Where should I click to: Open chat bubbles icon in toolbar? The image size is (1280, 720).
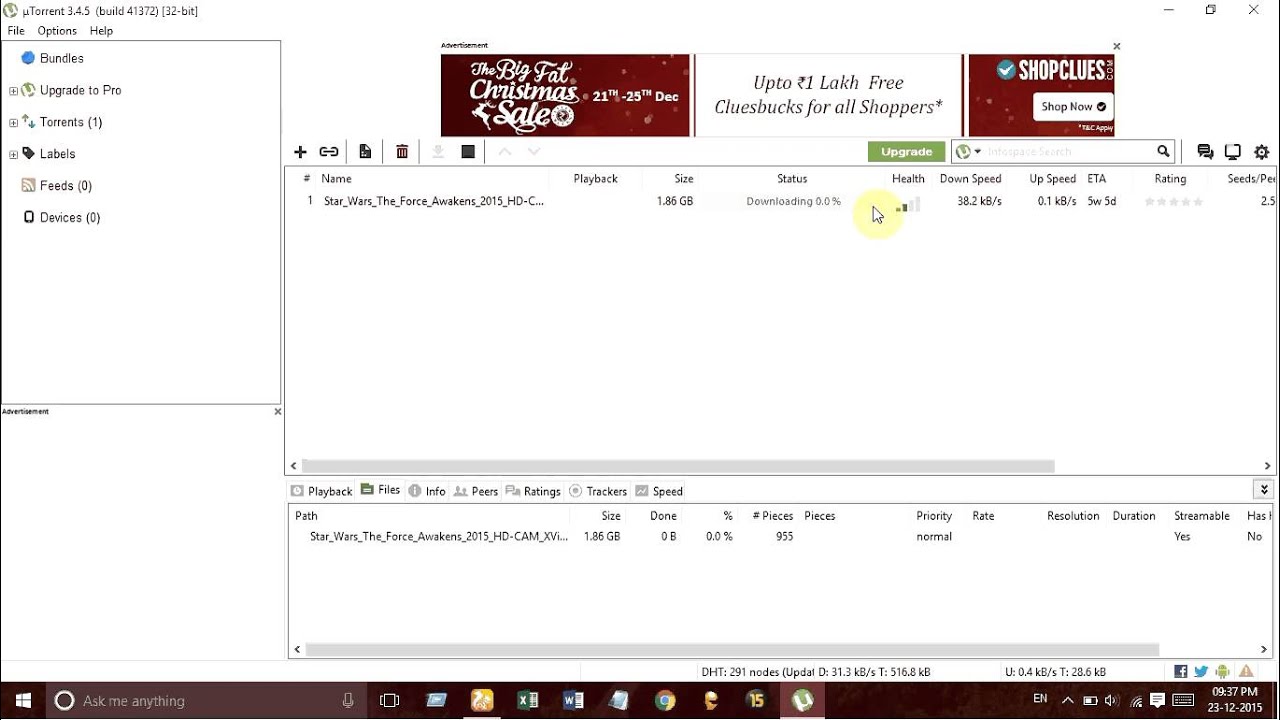click(1205, 152)
